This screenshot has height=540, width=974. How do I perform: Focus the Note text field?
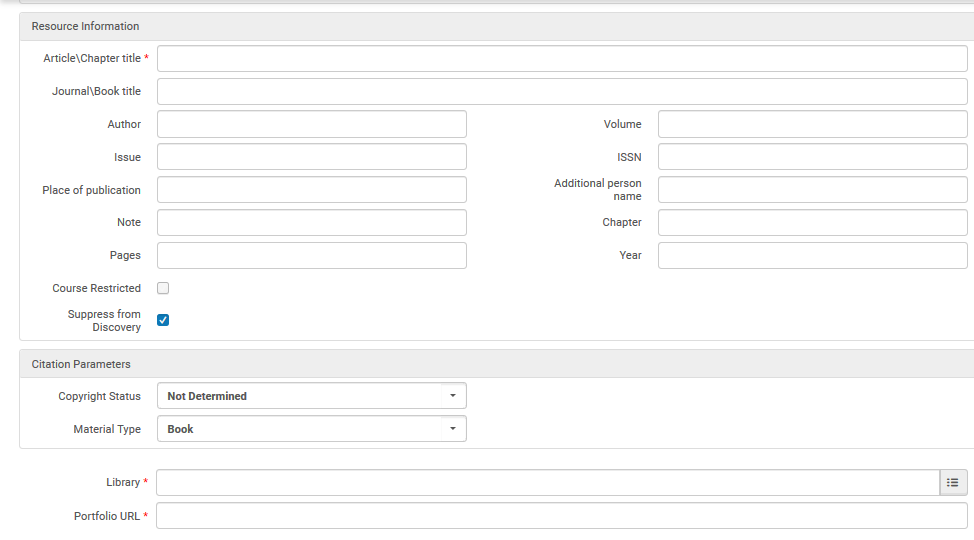(311, 222)
